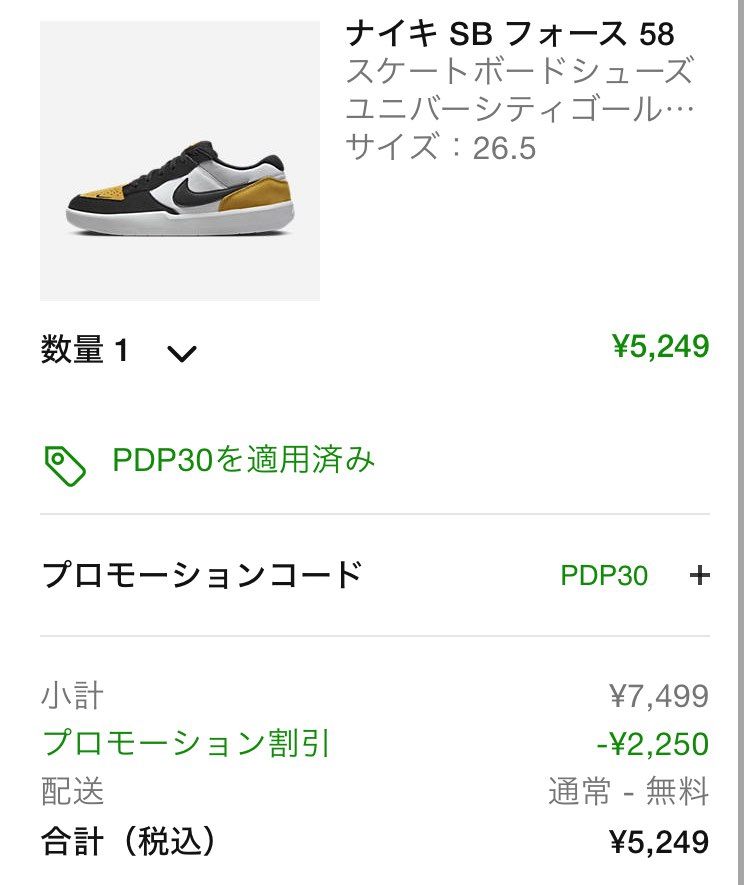This screenshot has height=885, width=750.
Task: Click the green PDP30 code text
Action: (604, 576)
